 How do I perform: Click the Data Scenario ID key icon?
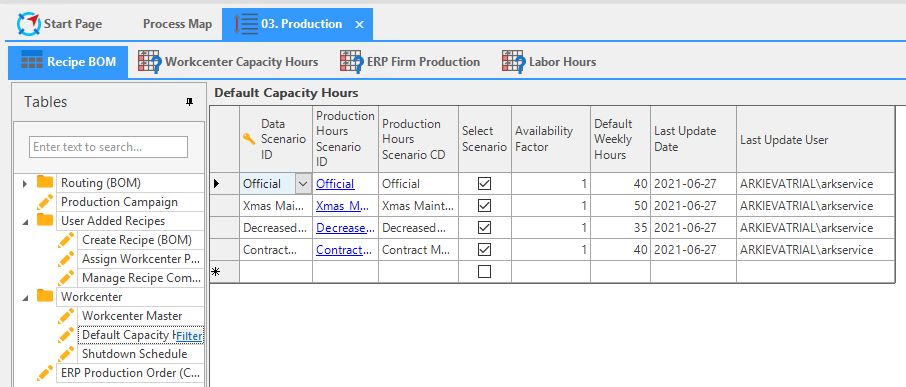click(x=249, y=139)
